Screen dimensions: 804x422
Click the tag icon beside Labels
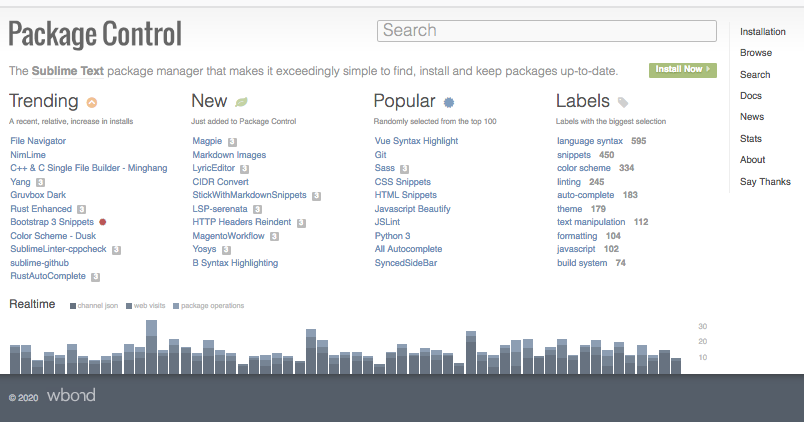point(622,103)
